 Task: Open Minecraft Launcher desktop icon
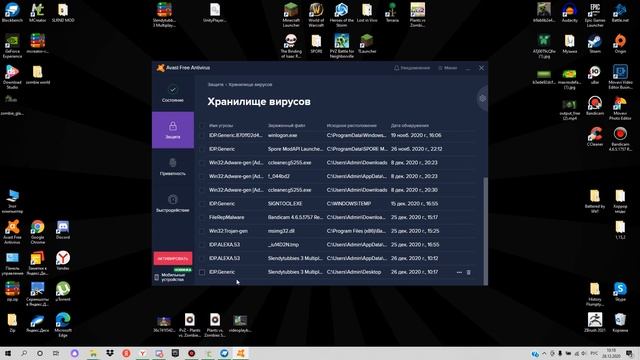click(291, 15)
